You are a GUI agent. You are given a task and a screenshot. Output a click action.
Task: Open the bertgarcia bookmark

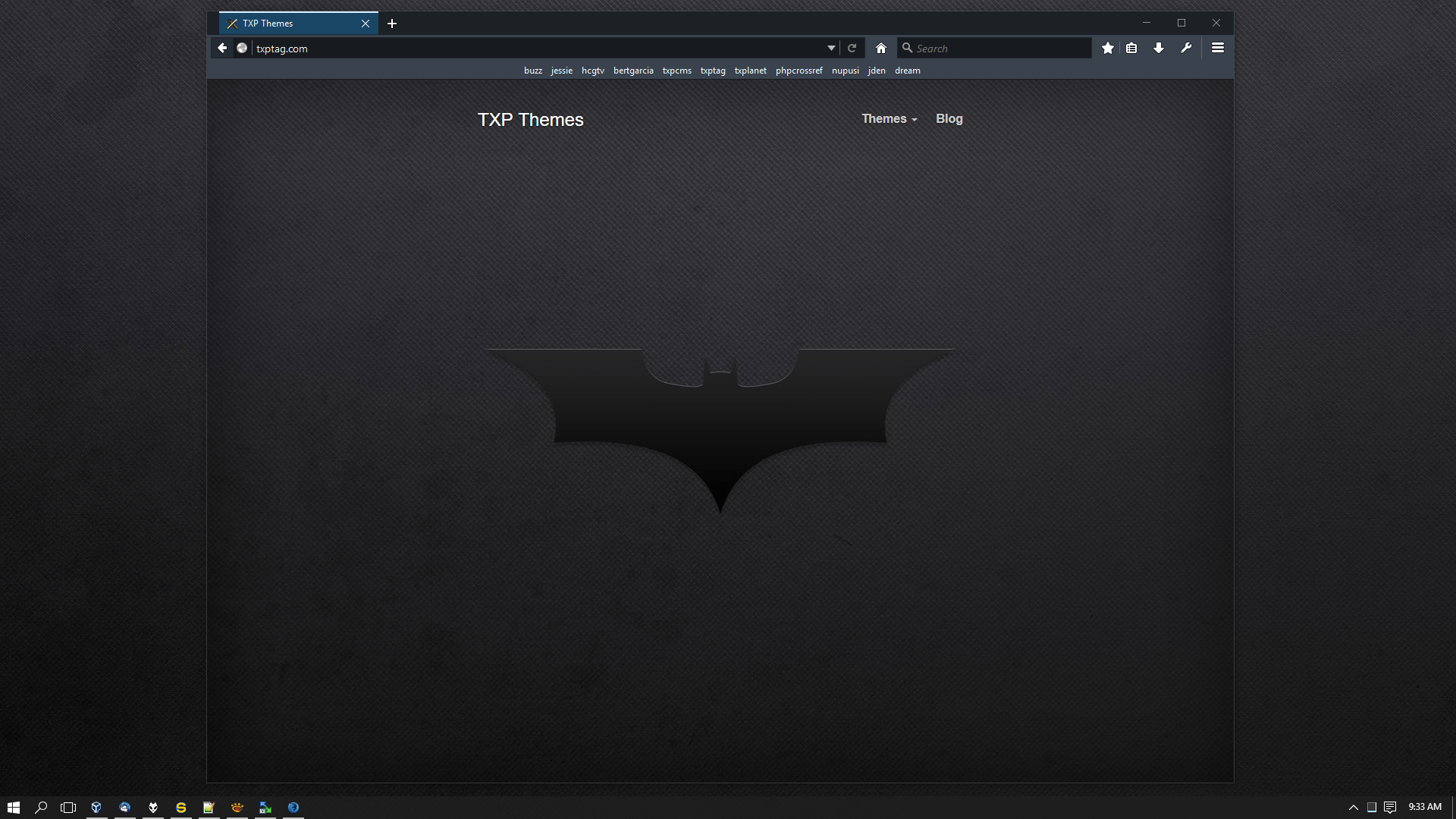[x=633, y=71]
